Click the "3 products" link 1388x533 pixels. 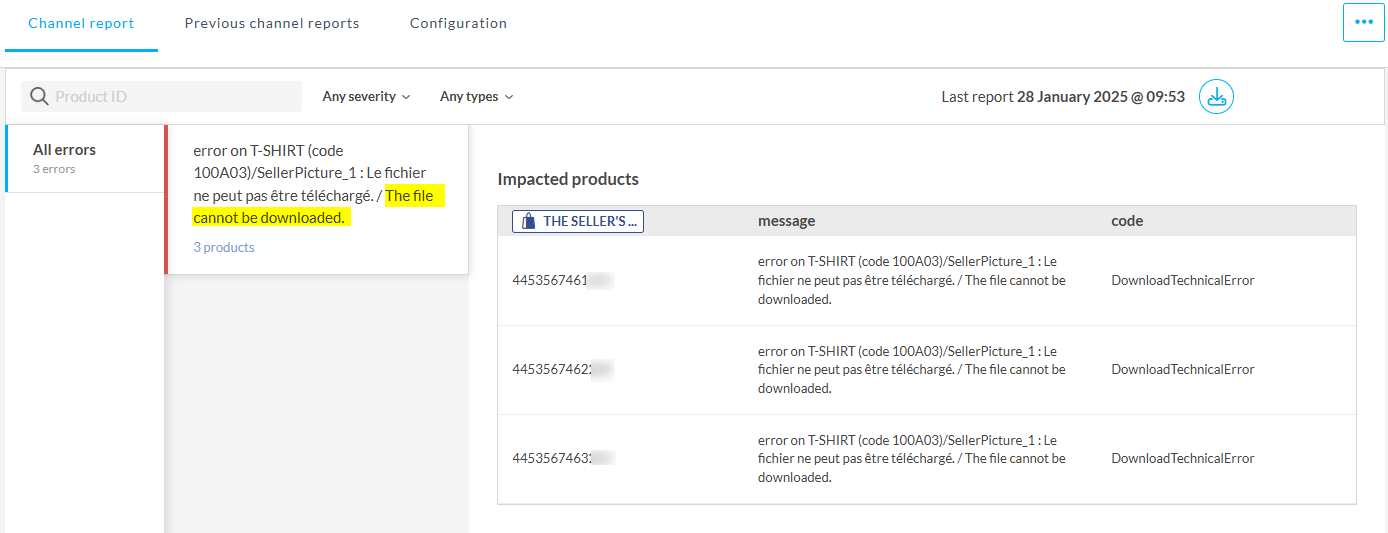[224, 247]
